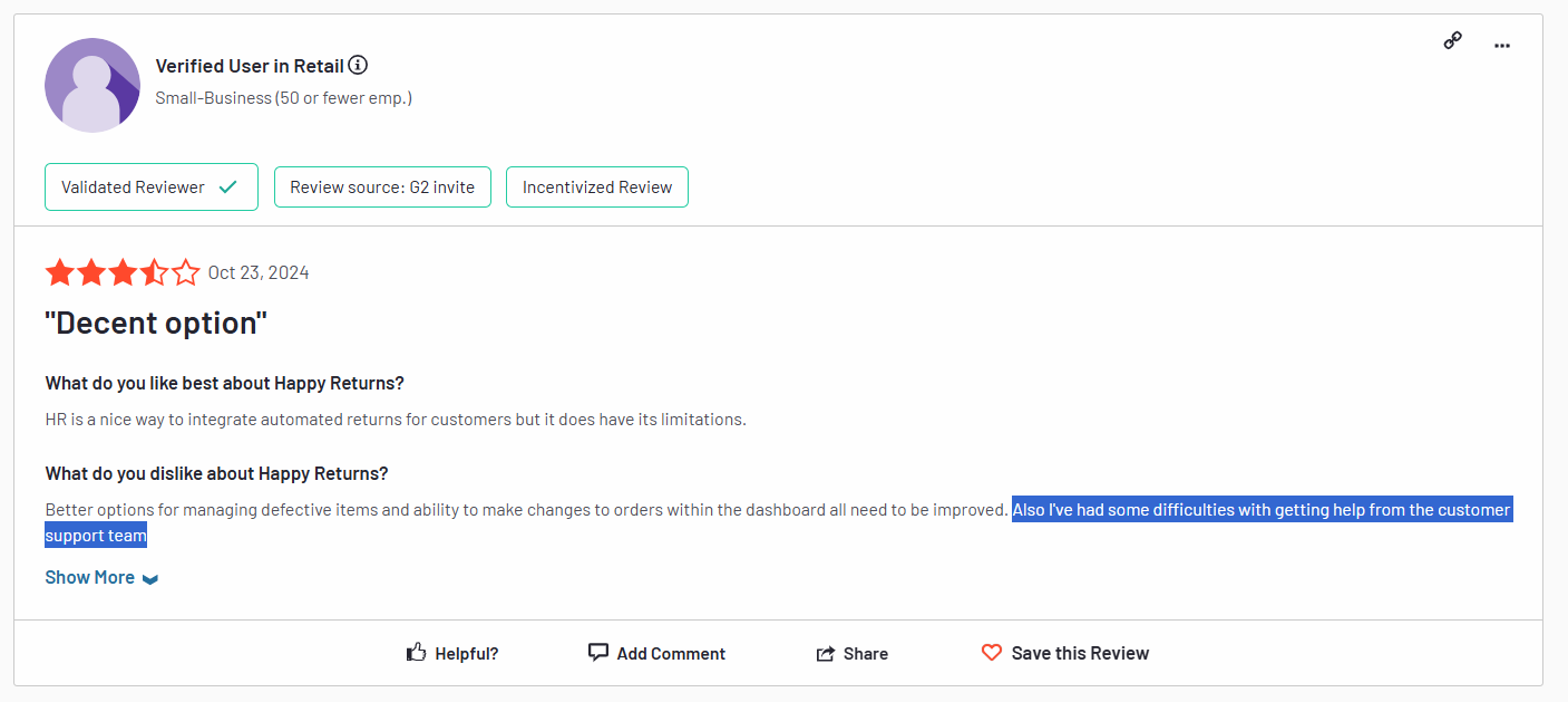Click the Show More chevron arrow

click(x=150, y=579)
